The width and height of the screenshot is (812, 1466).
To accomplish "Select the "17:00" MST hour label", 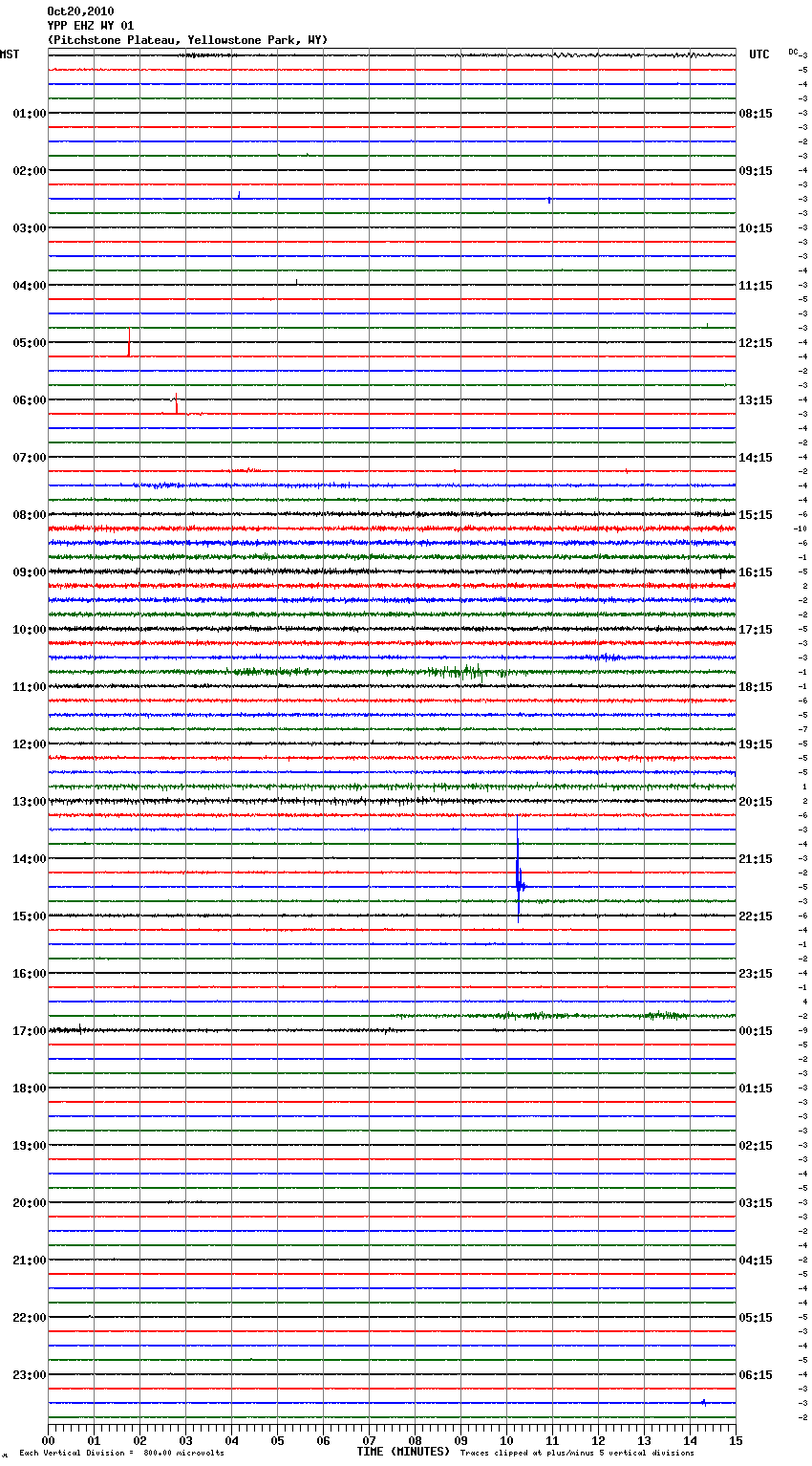I will point(30,1031).
